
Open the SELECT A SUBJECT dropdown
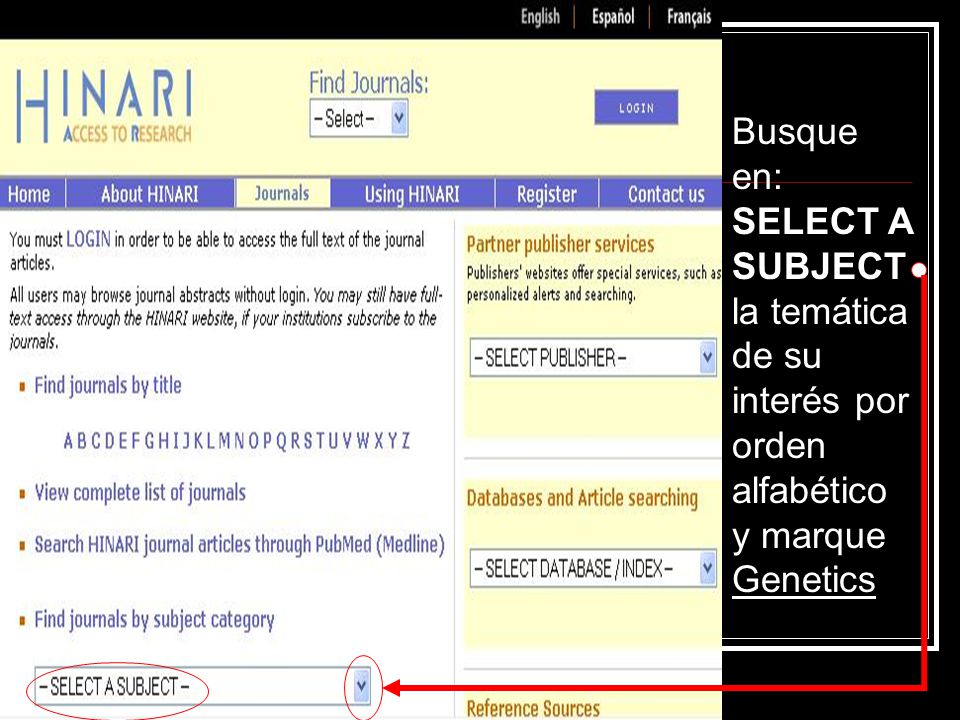click(x=203, y=686)
